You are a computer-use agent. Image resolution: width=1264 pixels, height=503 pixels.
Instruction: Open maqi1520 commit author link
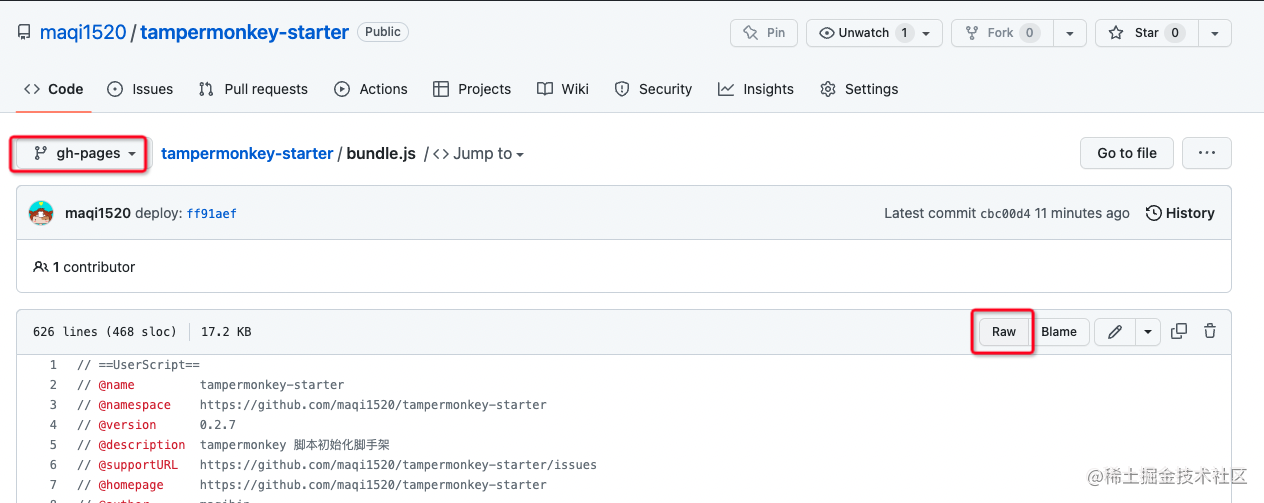click(x=98, y=213)
